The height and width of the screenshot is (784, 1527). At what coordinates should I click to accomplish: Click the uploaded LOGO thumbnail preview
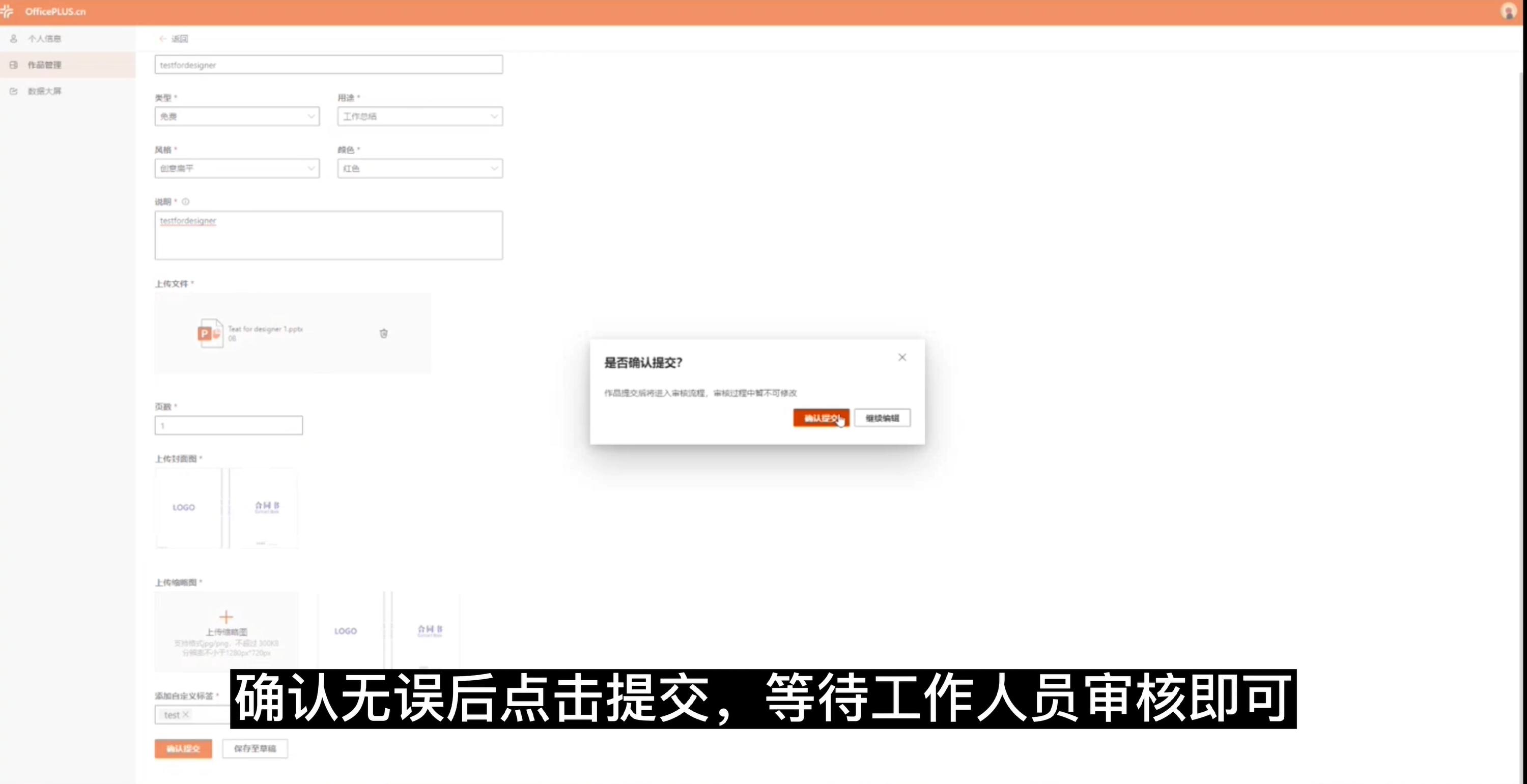click(x=388, y=630)
